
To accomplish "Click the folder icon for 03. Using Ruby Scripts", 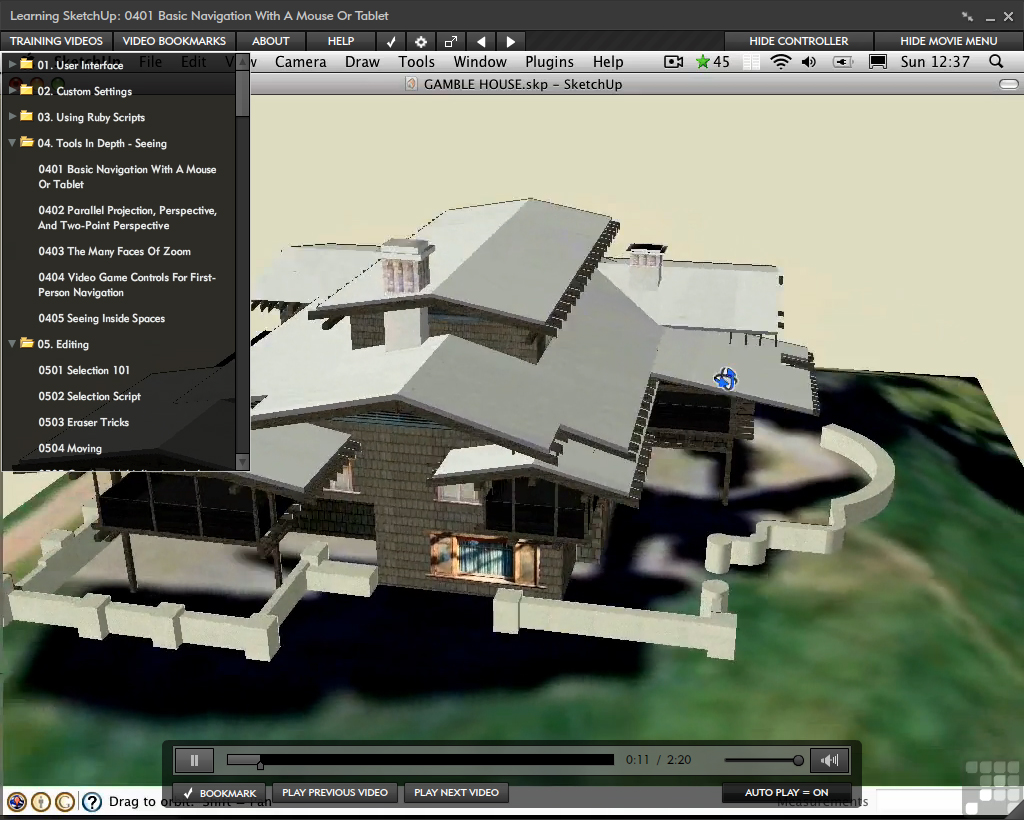I will (x=26, y=116).
